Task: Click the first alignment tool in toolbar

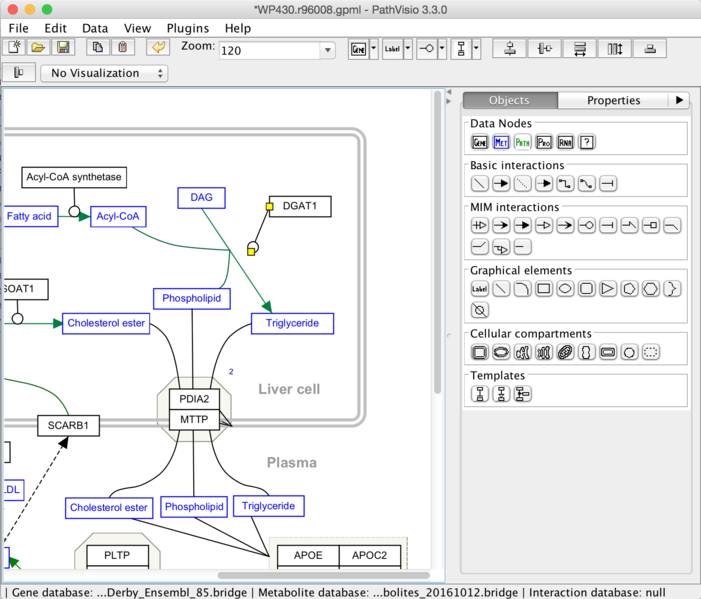Action: [510, 48]
